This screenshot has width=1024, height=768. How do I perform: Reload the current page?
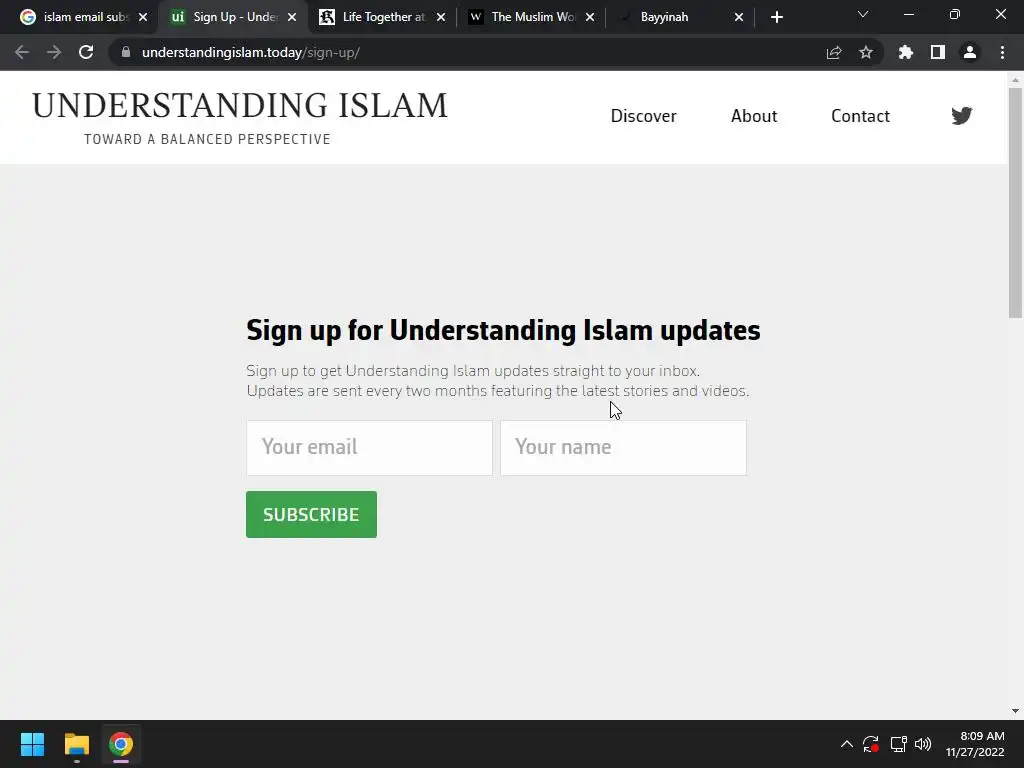(x=86, y=52)
